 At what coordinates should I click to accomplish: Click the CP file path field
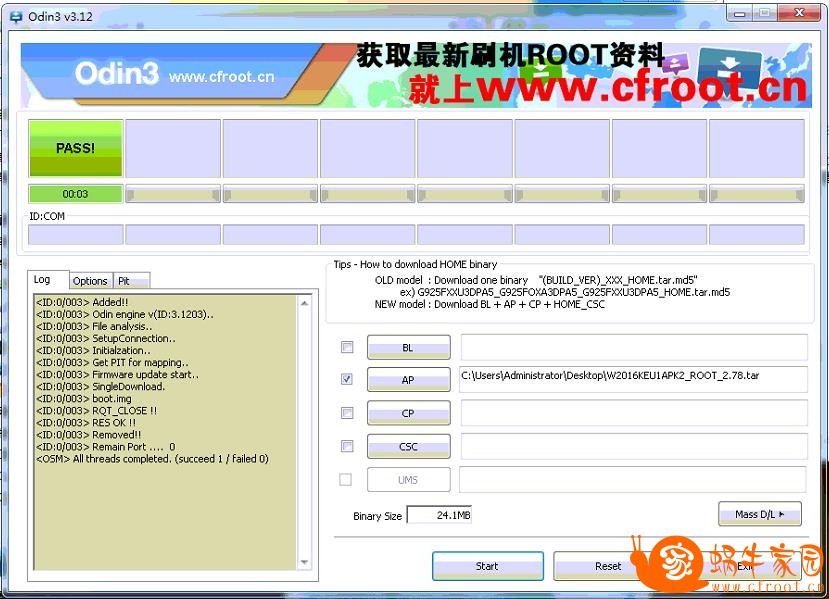point(634,412)
